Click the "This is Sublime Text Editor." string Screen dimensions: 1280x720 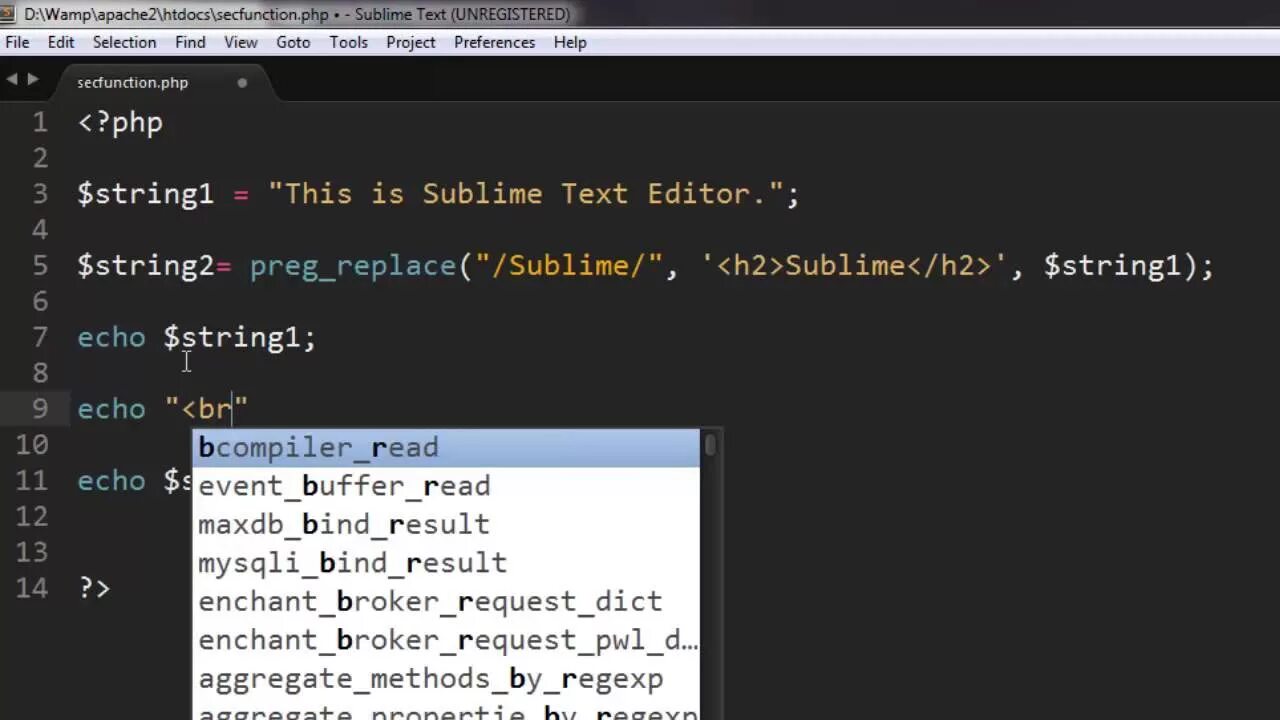(525, 194)
